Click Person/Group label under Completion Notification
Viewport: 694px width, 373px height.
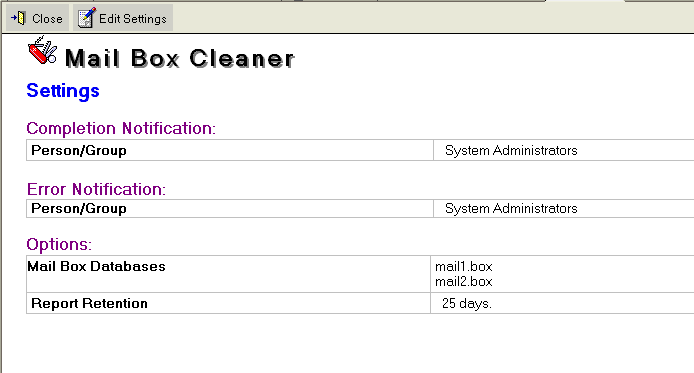(79, 150)
